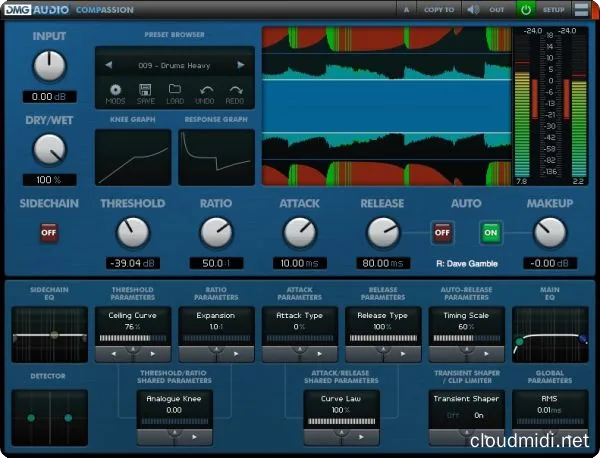
Task: Click the COPY TO button
Action: tap(439, 10)
